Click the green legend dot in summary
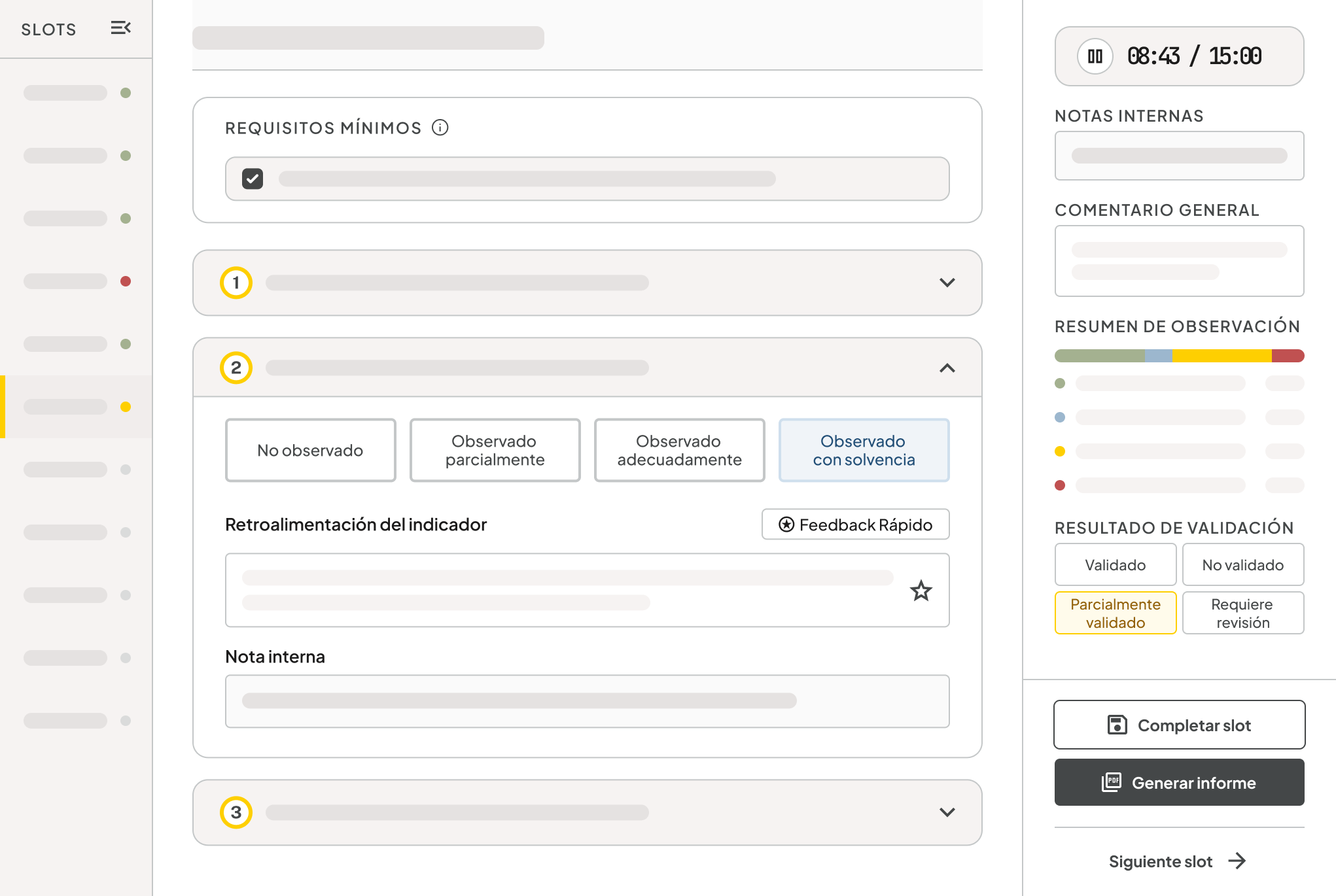The width and height of the screenshot is (1336, 896). (1060, 383)
